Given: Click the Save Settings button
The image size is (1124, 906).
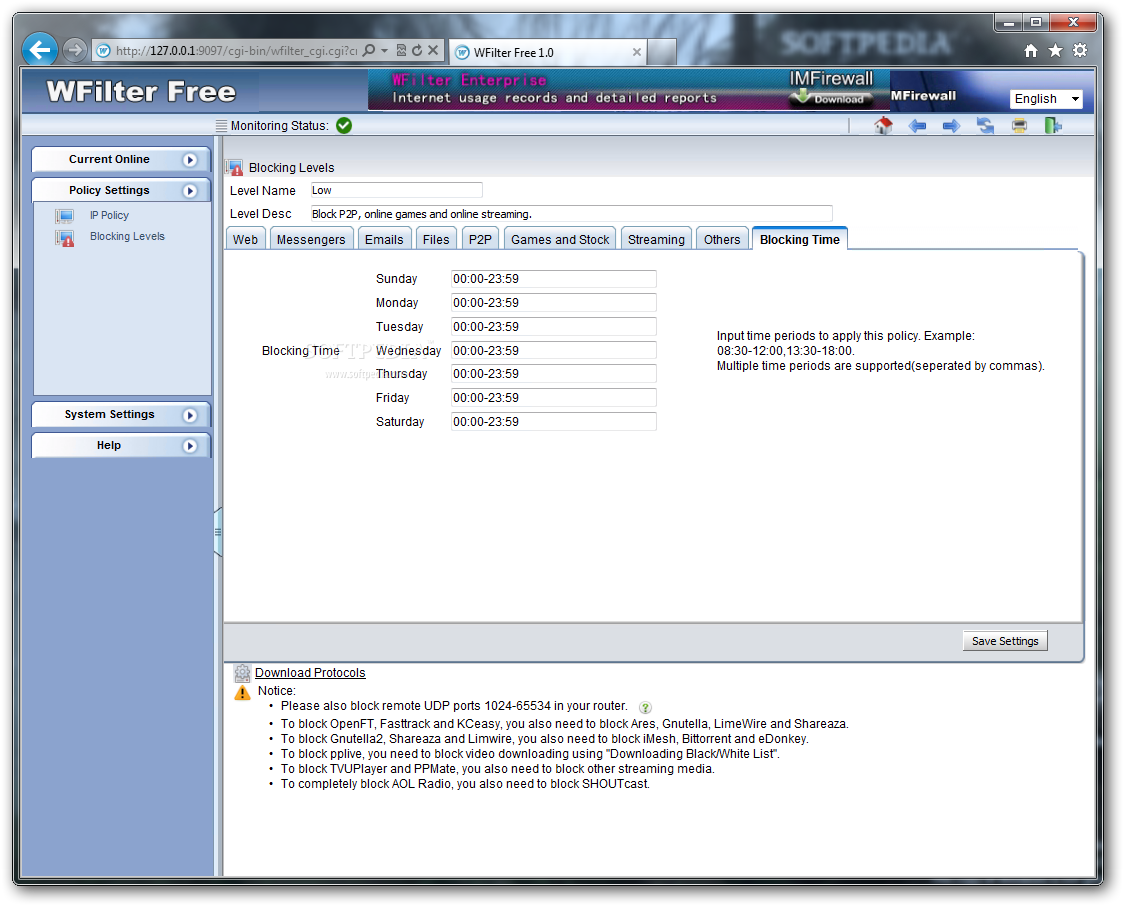Looking at the screenshot, I should [1005, 641].
